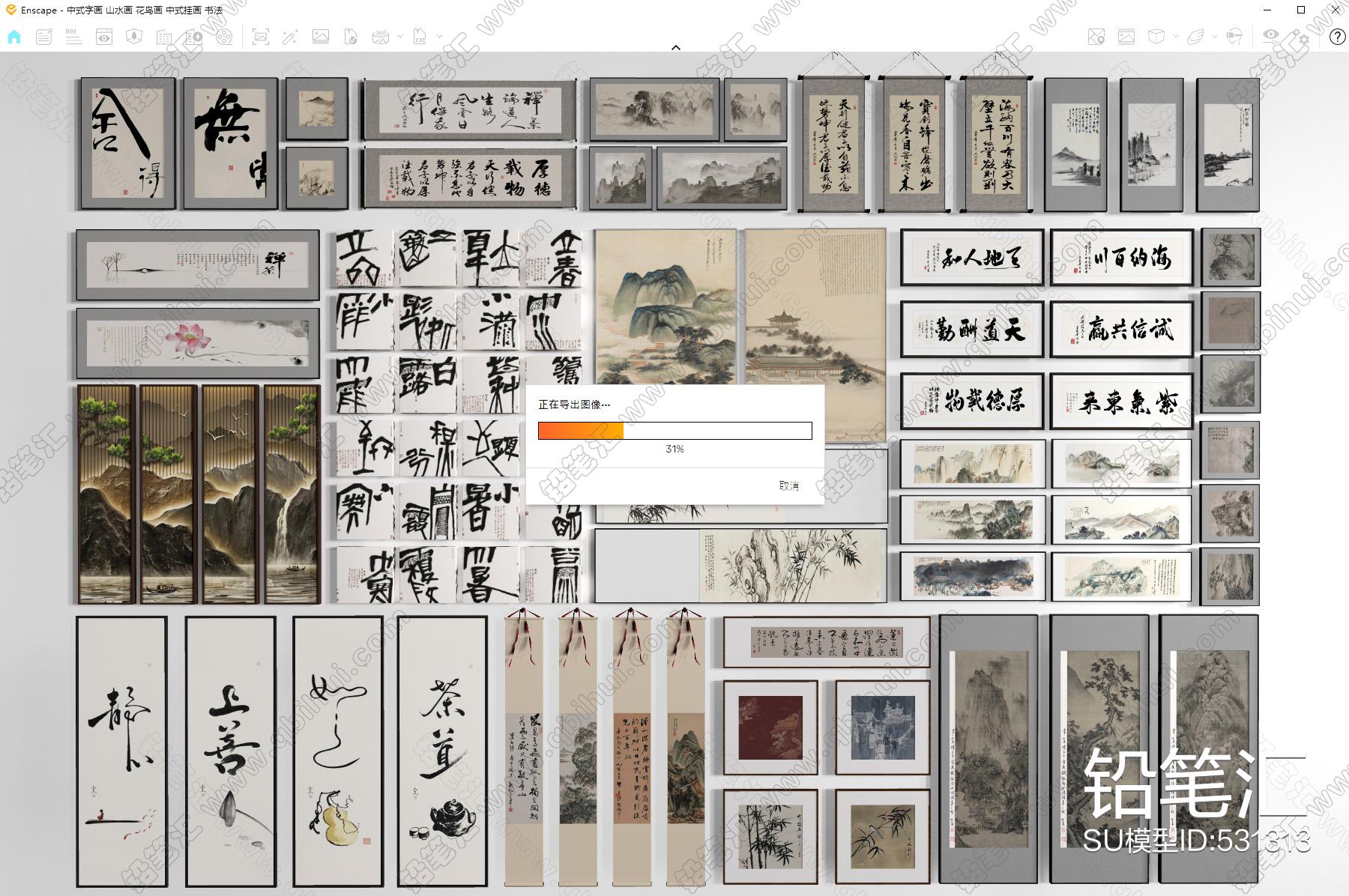Open the help question mark icon

click(1337, 37)
